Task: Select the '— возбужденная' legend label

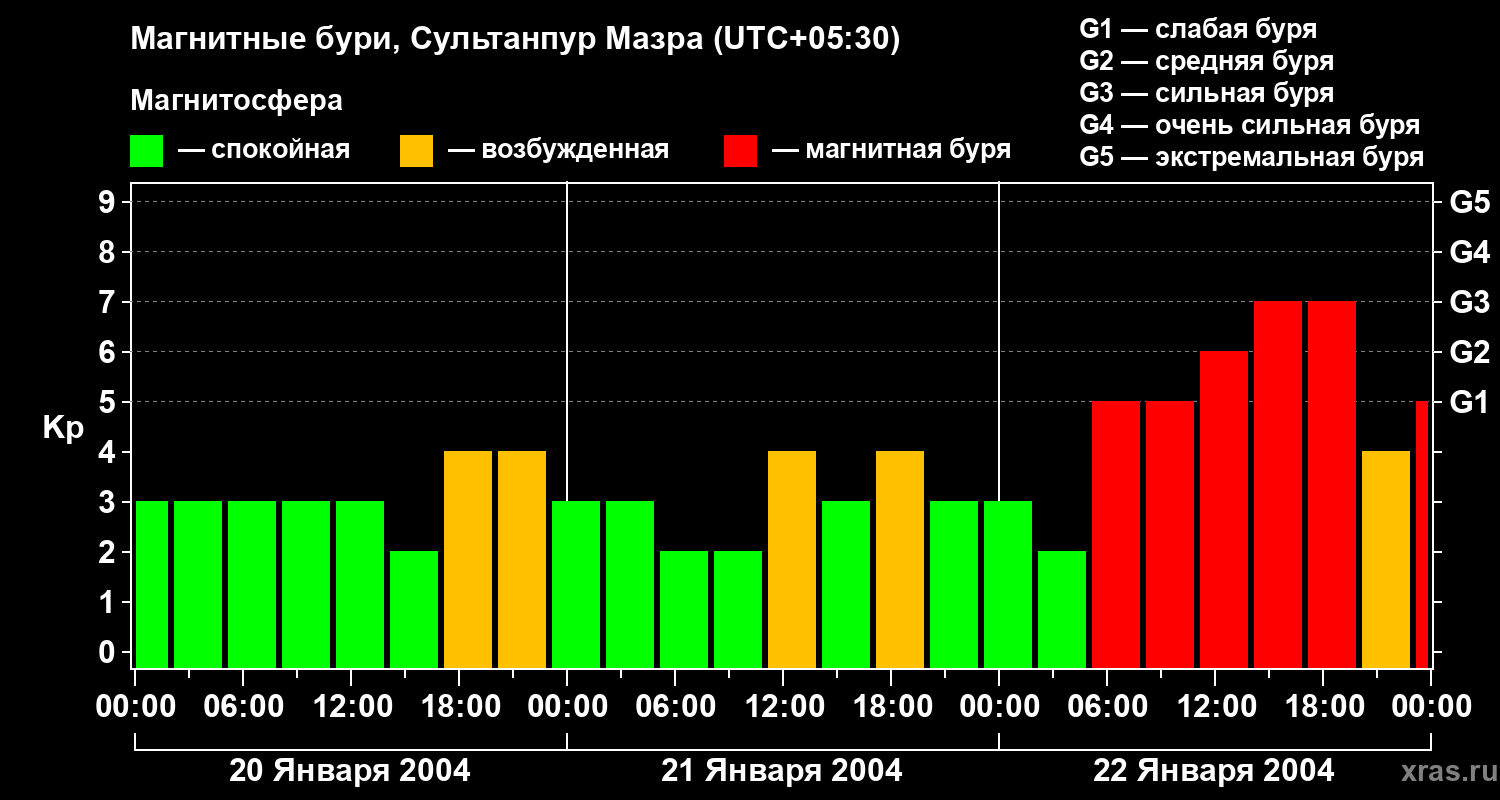Action: [558, 150]
